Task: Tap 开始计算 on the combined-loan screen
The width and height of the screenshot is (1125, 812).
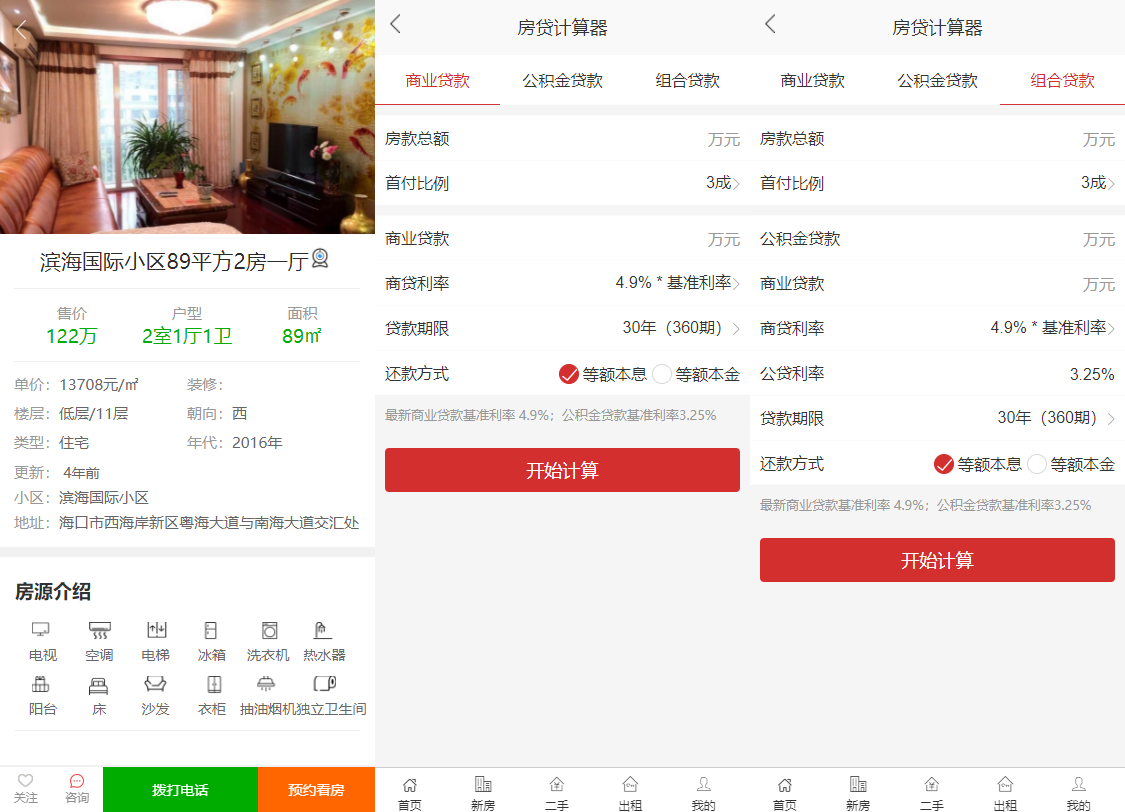Action: click(938, 560)
